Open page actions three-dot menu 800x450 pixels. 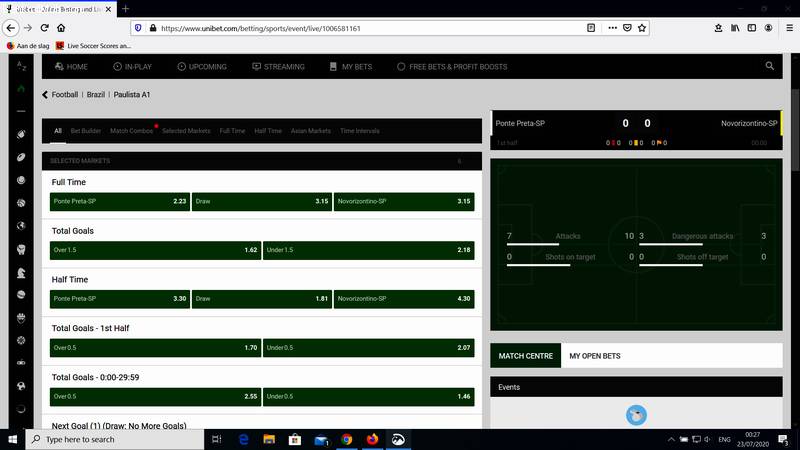click(612, 28)
